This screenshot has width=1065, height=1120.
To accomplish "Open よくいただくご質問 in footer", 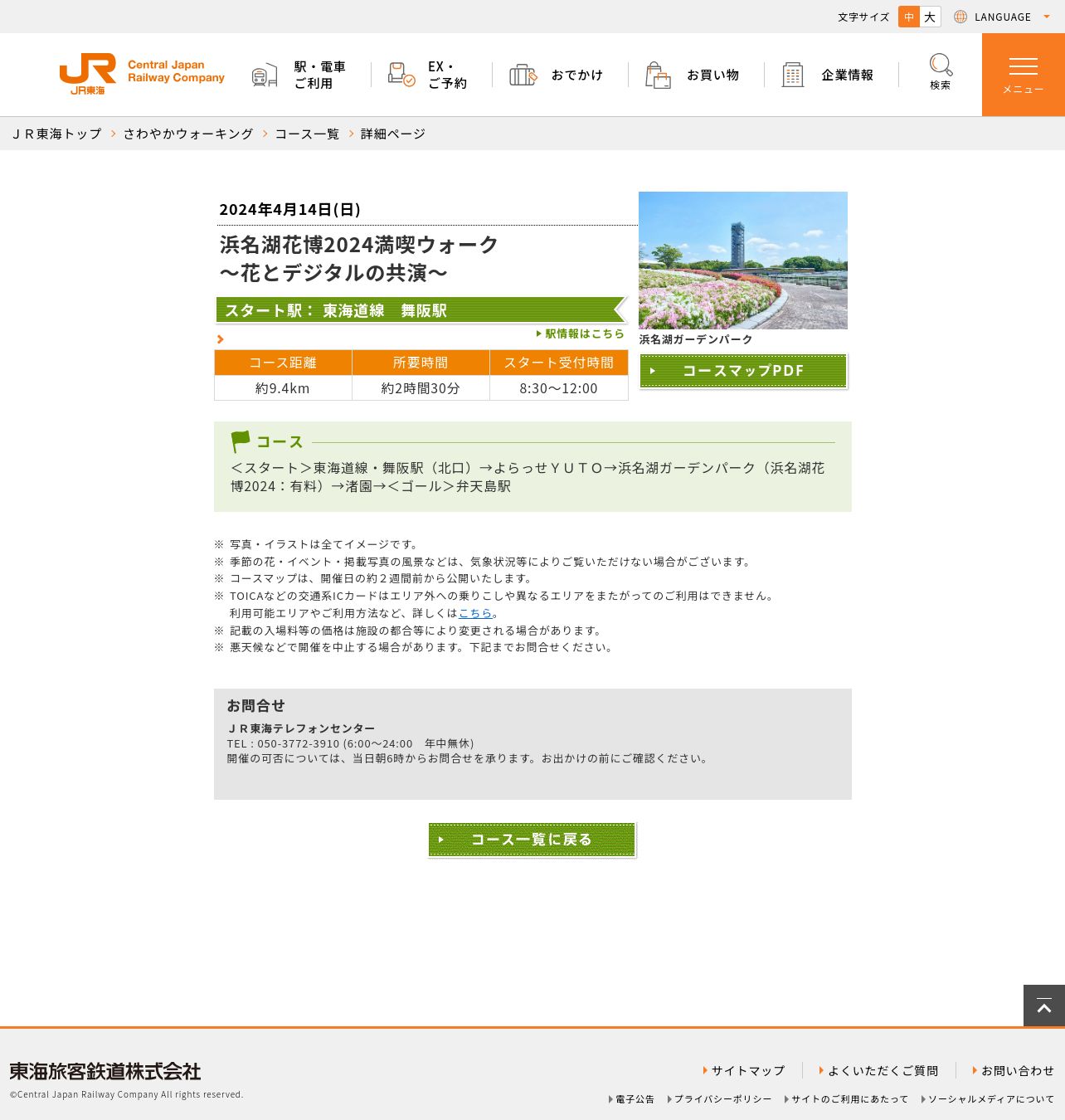I will [x=878, y=1071].
